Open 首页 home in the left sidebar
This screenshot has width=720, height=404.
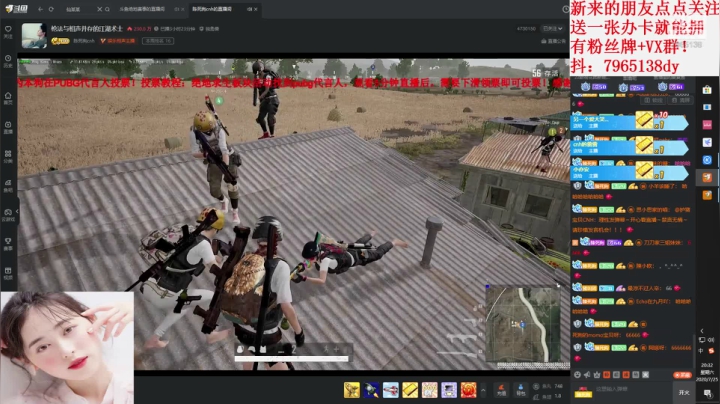pyautogui.click(x=8, y=98)
